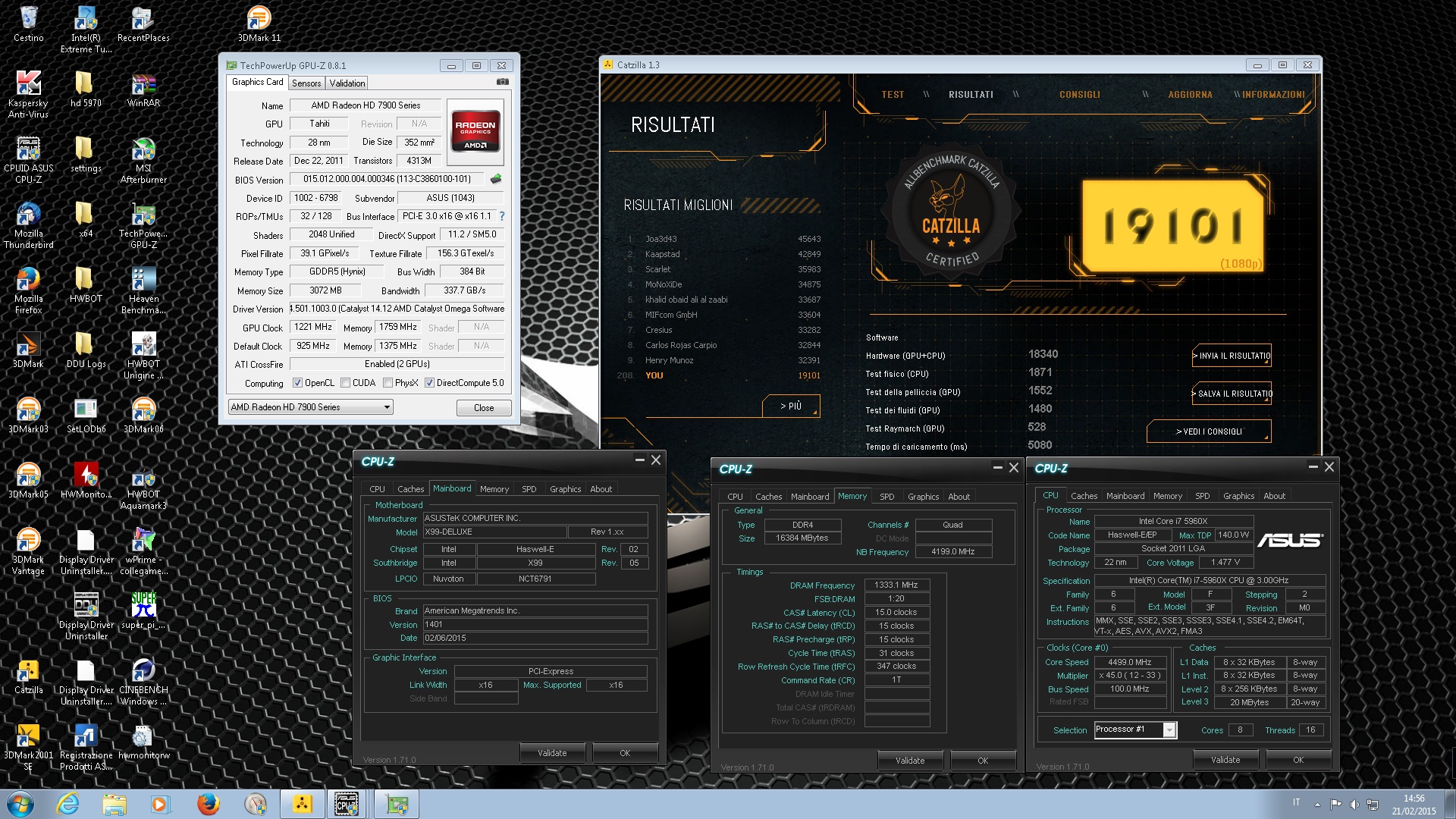Click the Close button in GPU-Z

pyautogui.click(x=484, y=408)
